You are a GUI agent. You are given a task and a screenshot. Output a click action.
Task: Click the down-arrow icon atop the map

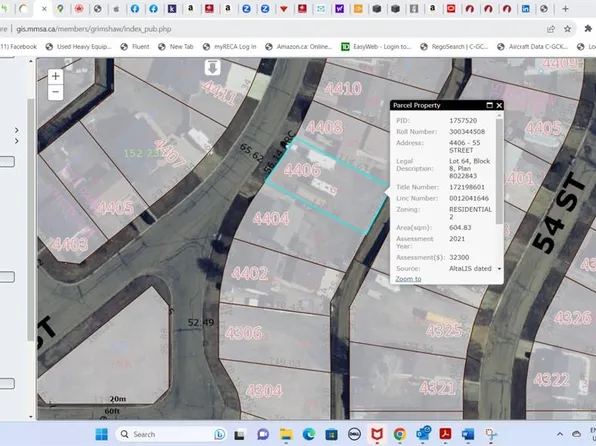(212, 68)
